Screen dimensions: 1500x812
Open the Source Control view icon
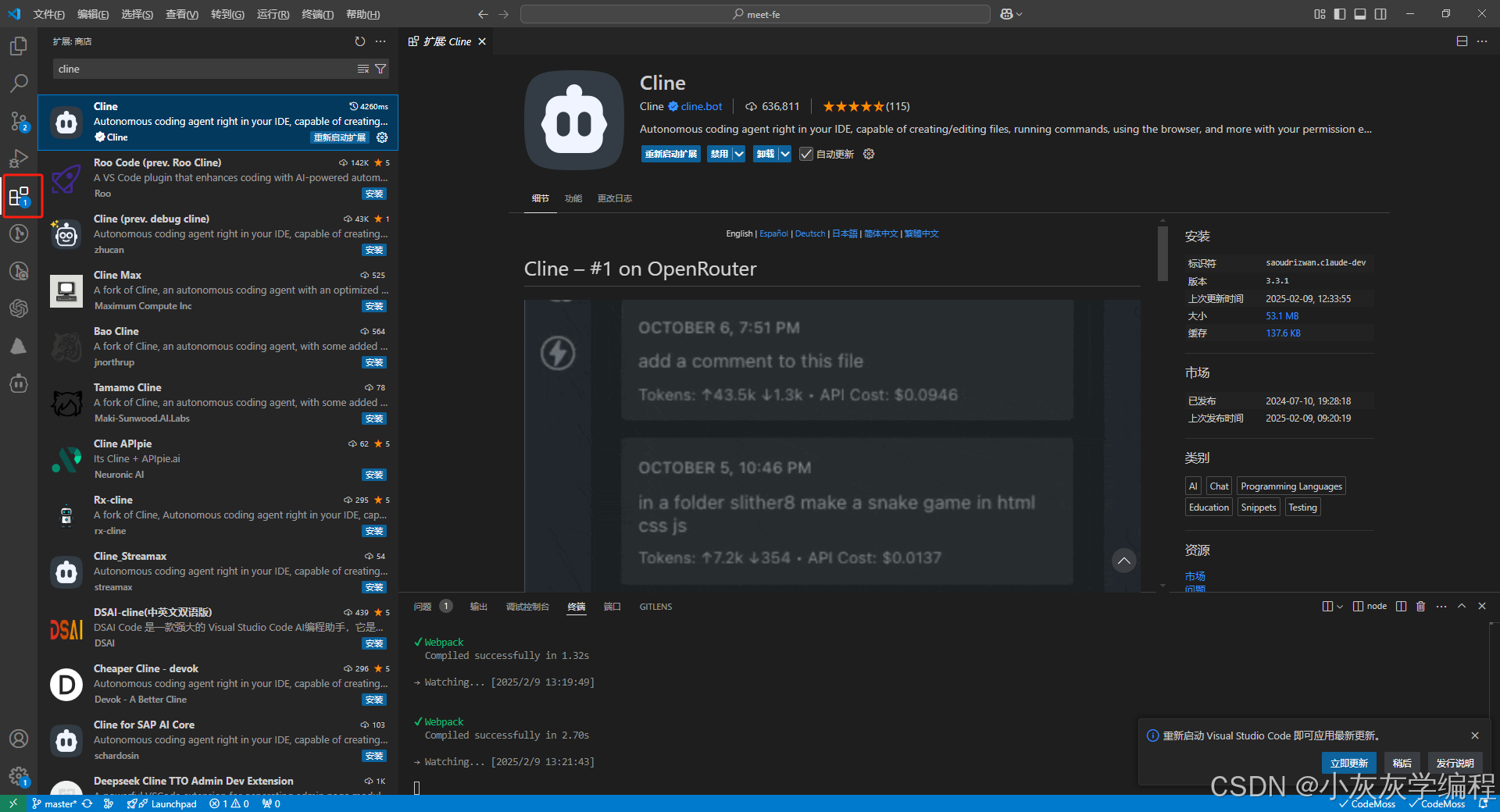tap(19, 121)
